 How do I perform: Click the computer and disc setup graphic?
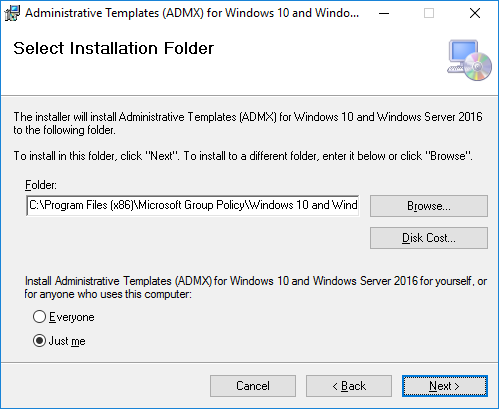[x=469, y=60]
